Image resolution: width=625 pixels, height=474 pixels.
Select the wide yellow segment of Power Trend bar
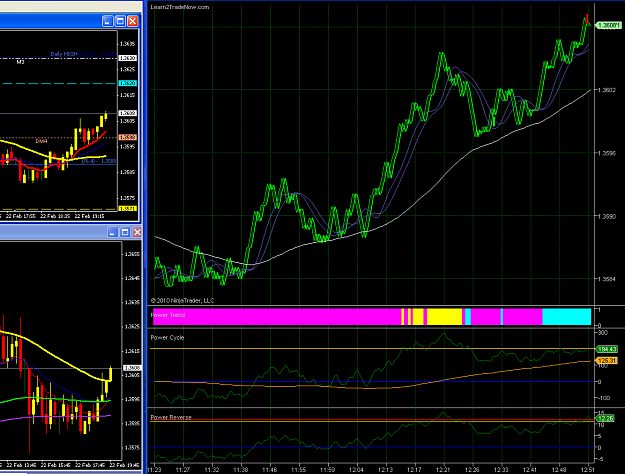coord(444,317)
